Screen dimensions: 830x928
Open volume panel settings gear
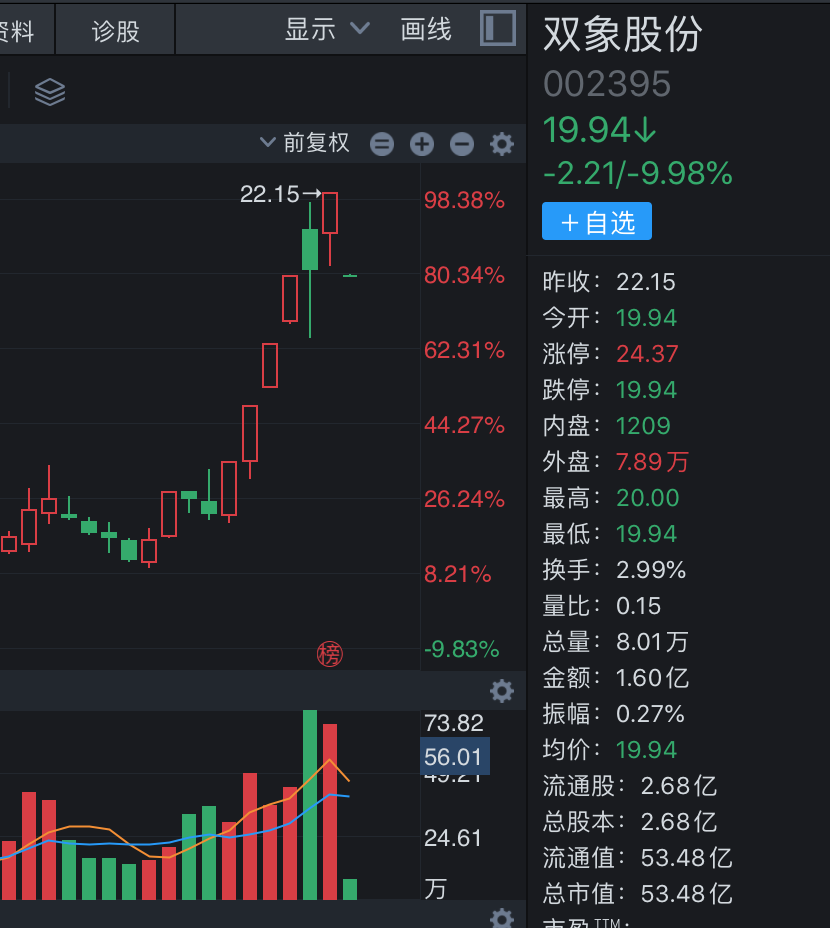tap(501, 691)
